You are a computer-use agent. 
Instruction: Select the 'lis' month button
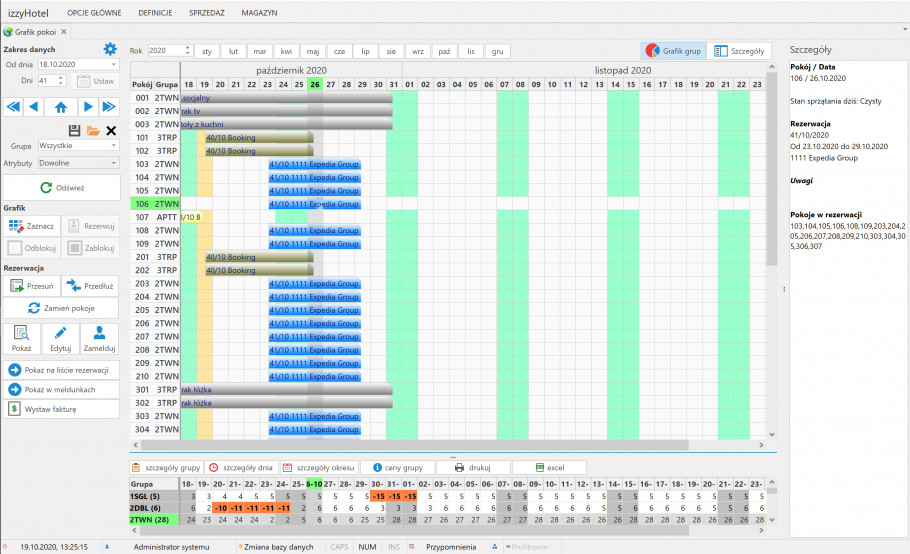tap(470, 50)
